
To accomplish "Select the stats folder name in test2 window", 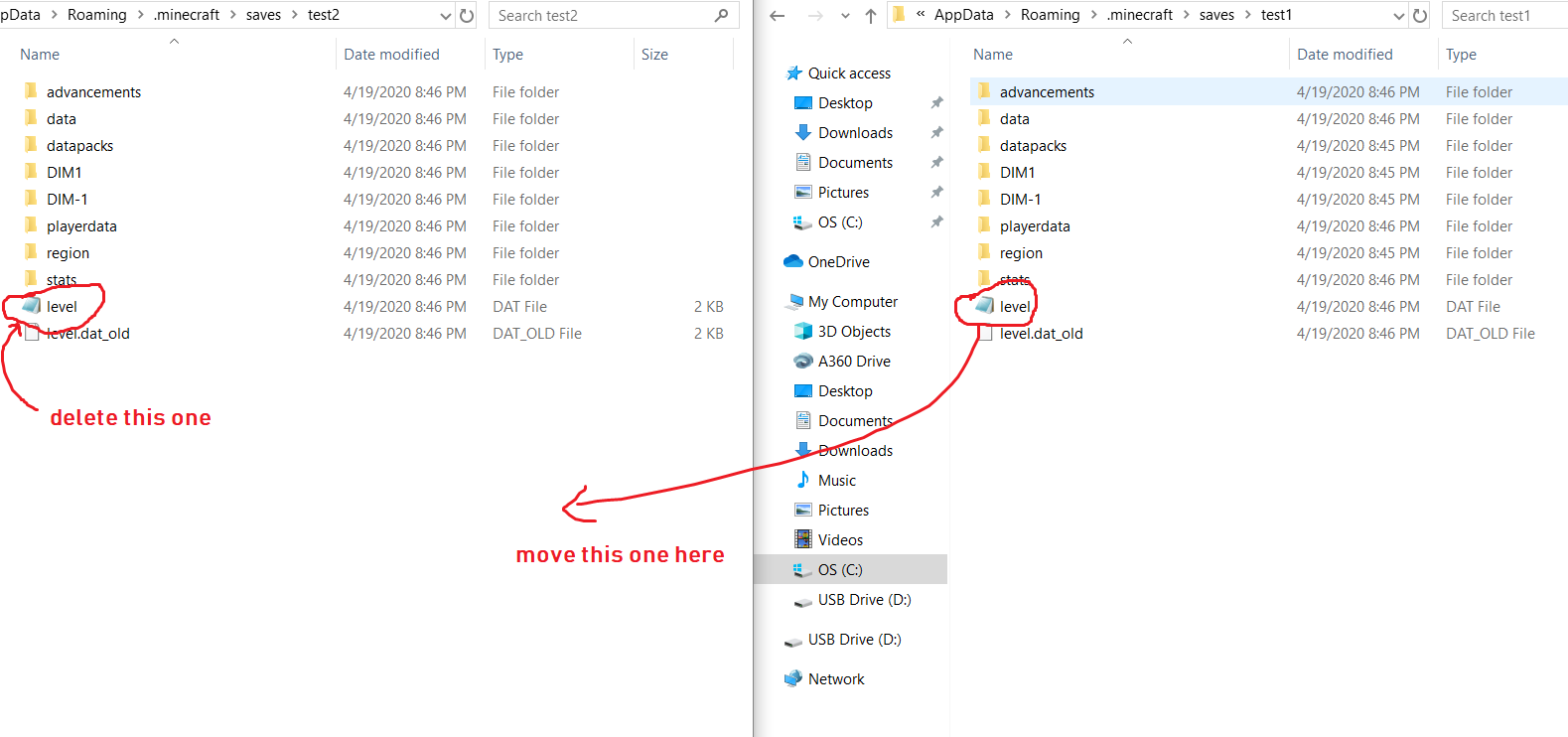I will 62,279.
